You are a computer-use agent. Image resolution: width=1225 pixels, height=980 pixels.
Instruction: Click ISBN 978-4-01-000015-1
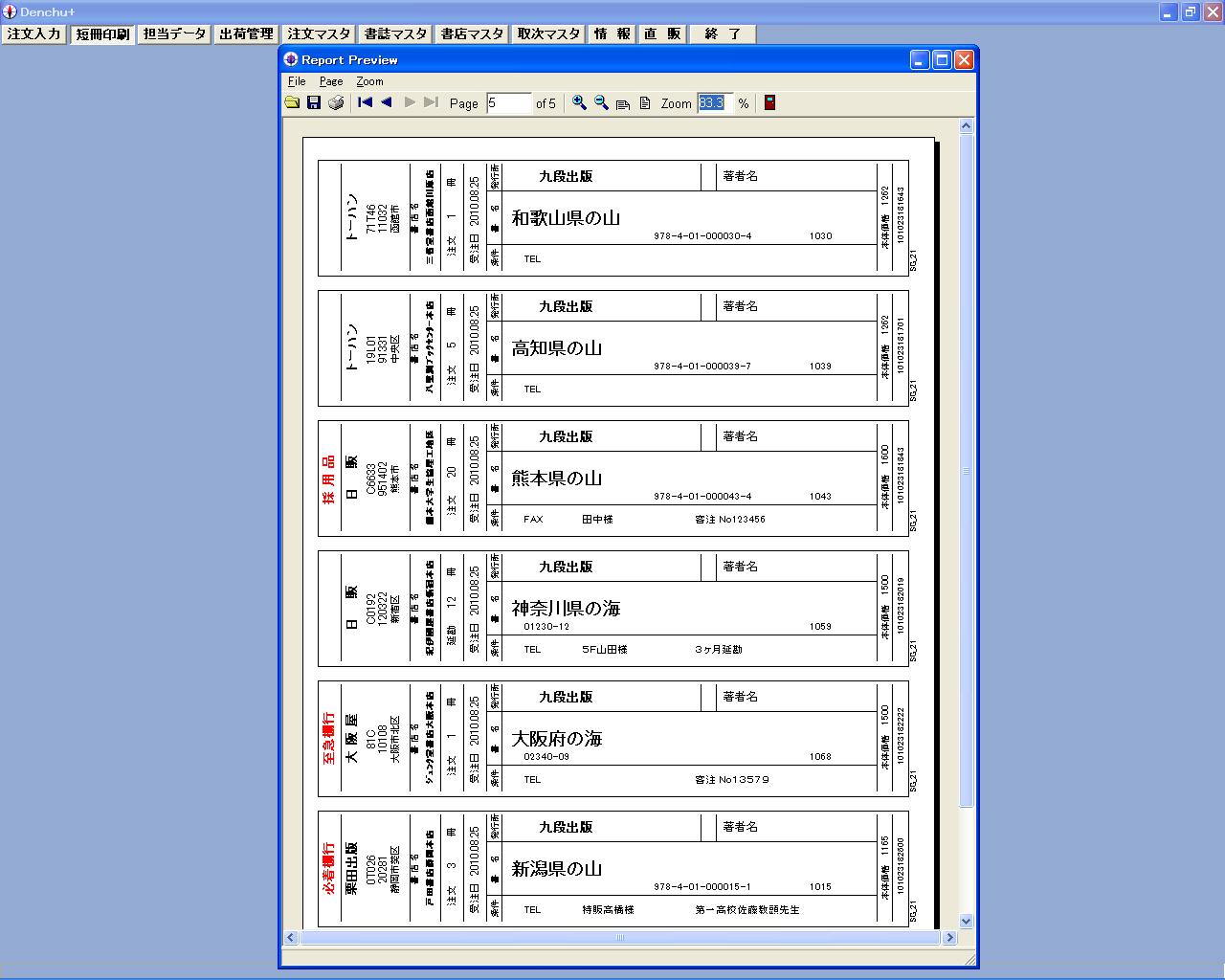point(702,887)
